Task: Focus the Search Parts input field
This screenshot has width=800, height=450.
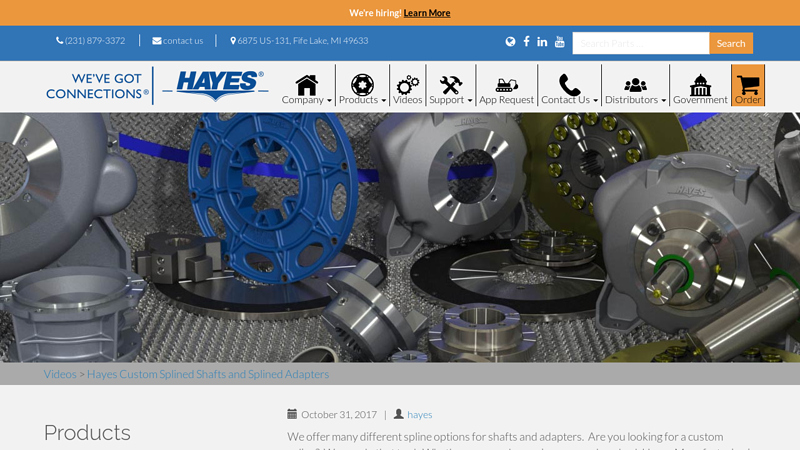Action: [641, 43]
